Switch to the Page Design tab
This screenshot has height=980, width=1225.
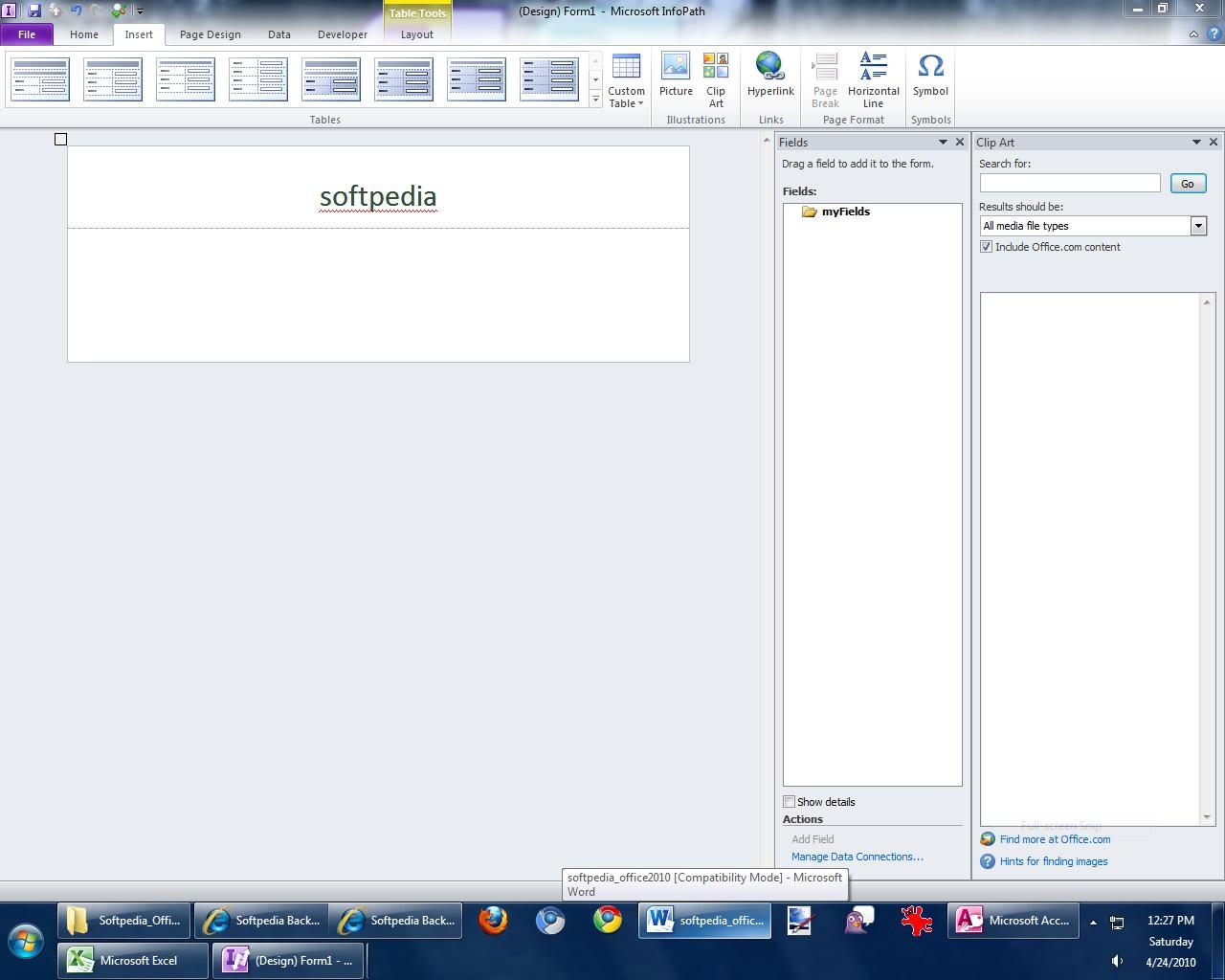(x=210, y=34)
